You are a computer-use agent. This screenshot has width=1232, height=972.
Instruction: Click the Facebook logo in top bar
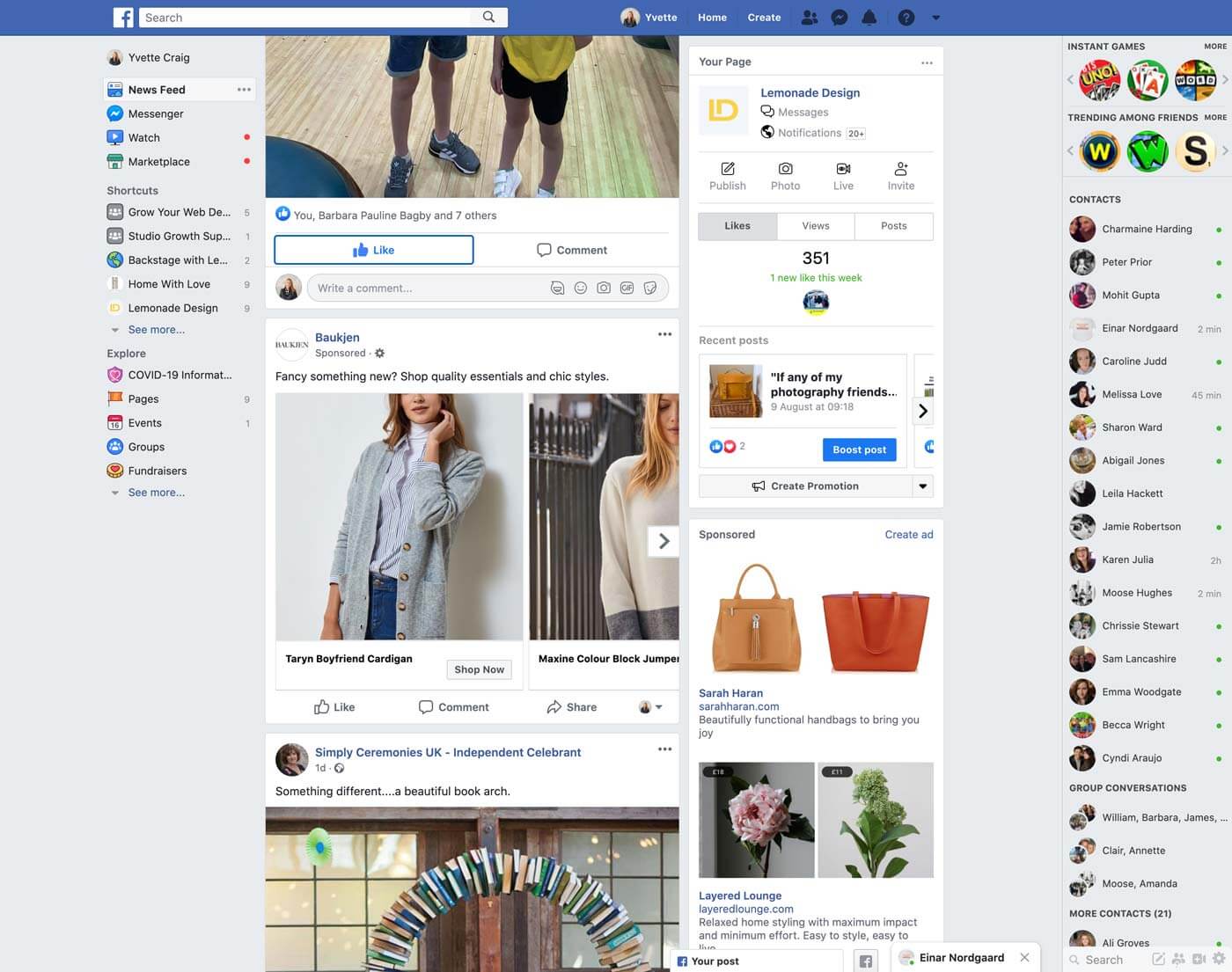pos(123,18)
